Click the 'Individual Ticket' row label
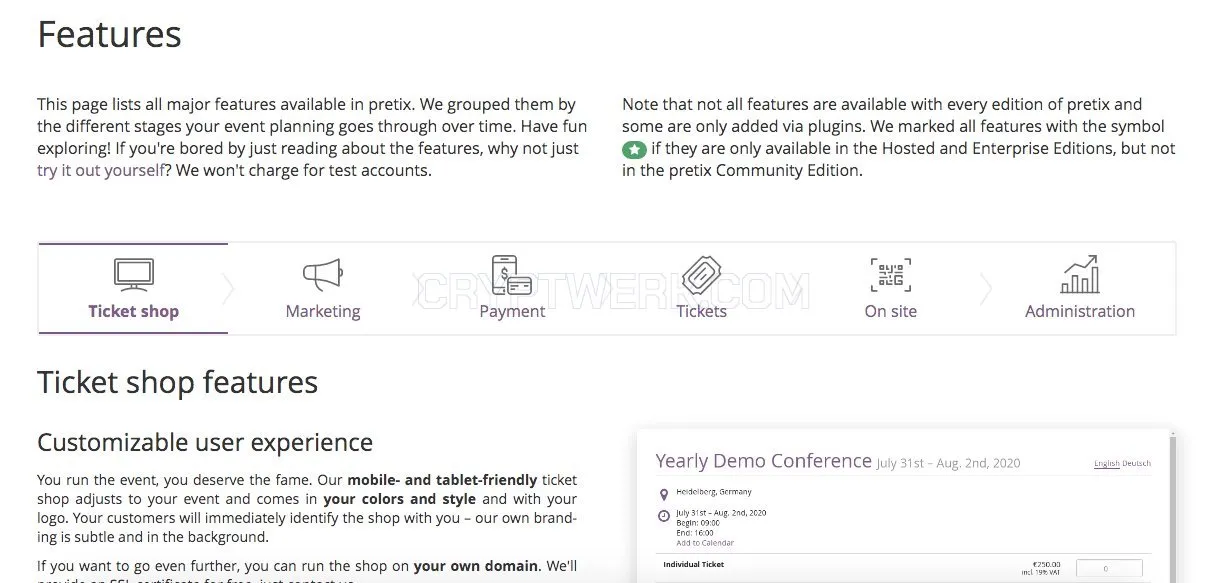1229x583 pixels. [694, 565]
